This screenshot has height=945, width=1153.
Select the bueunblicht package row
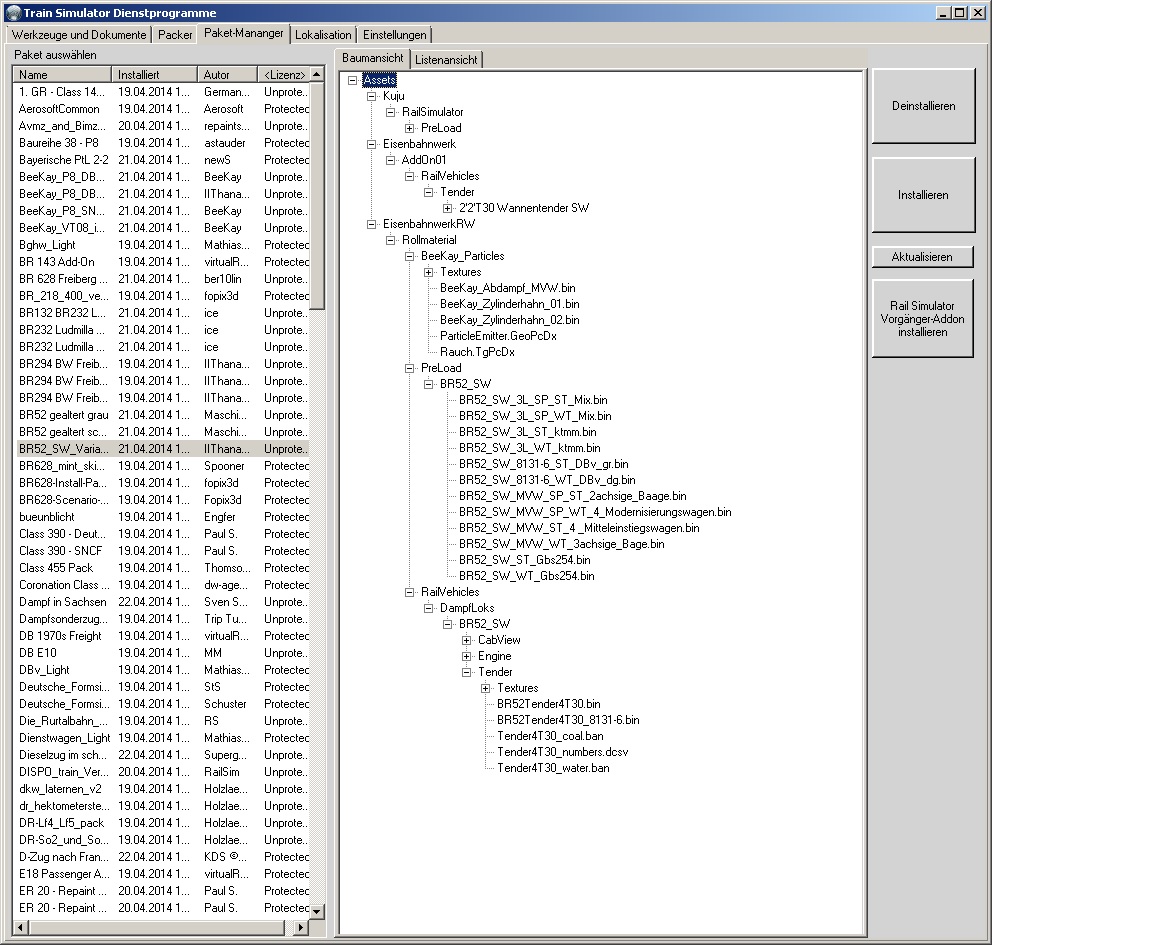click(x=163, y=517)
